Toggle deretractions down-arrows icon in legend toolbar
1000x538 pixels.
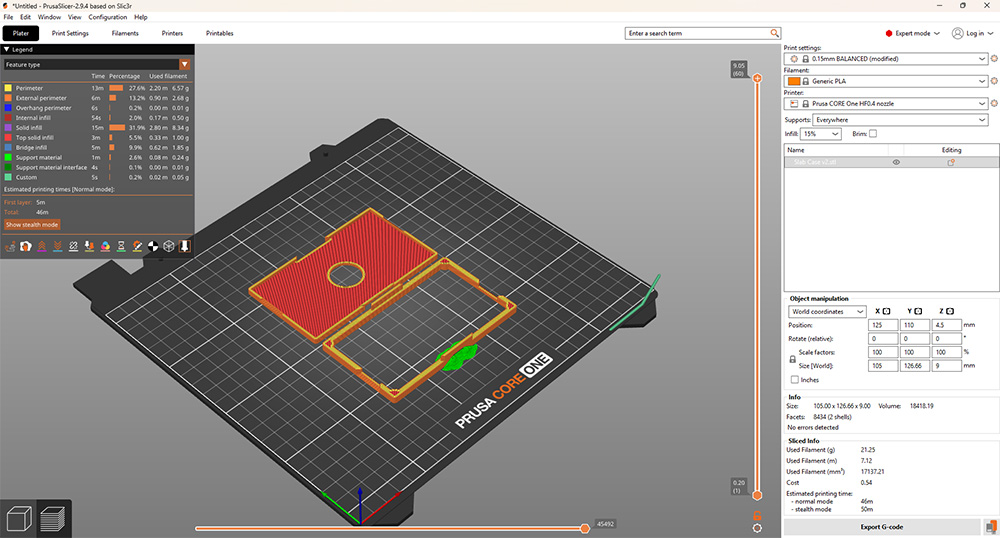[58, 246]
